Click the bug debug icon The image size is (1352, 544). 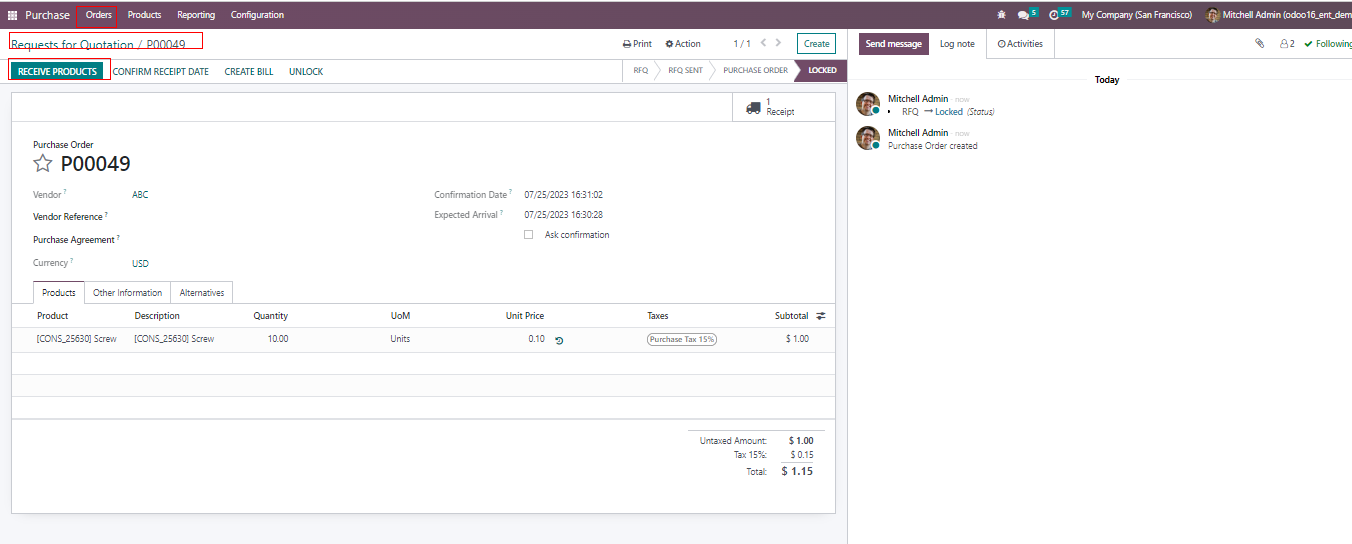point(1002,15)
